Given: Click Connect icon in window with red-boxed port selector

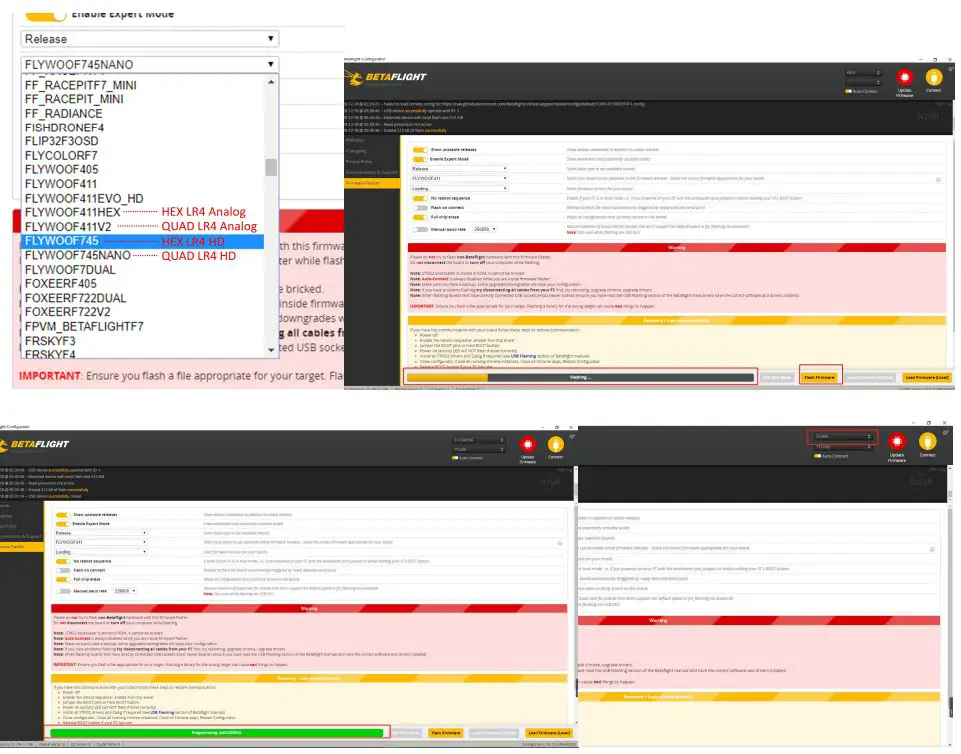Looking at the screenshot, I should (927, 441).
